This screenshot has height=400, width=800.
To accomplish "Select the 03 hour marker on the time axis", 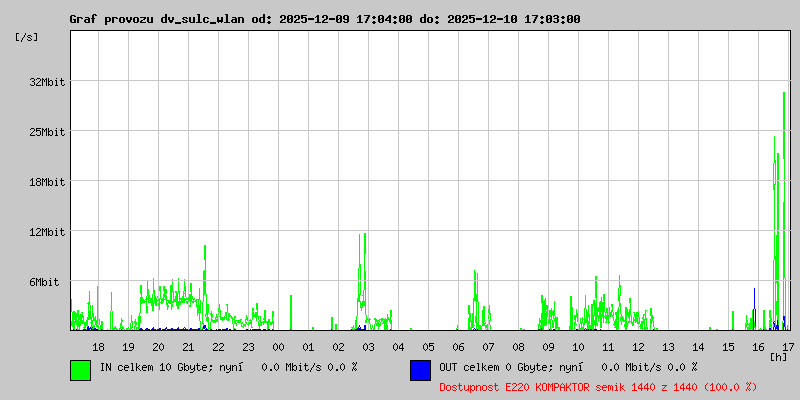I will pyautogui.click(x=368, y=346).
